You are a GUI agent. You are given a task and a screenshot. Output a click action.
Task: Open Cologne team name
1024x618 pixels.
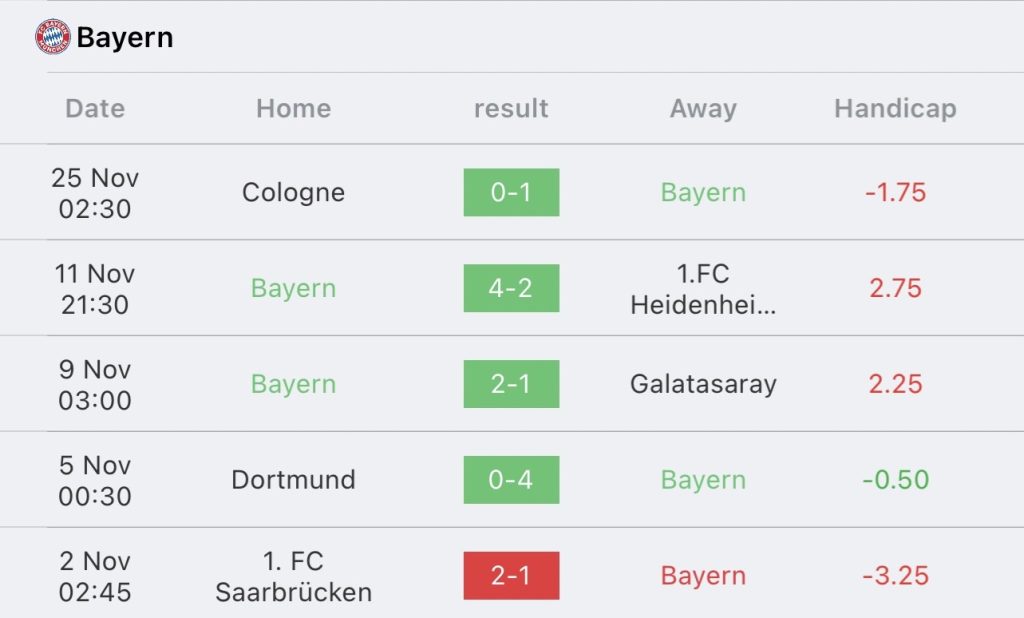293,193
